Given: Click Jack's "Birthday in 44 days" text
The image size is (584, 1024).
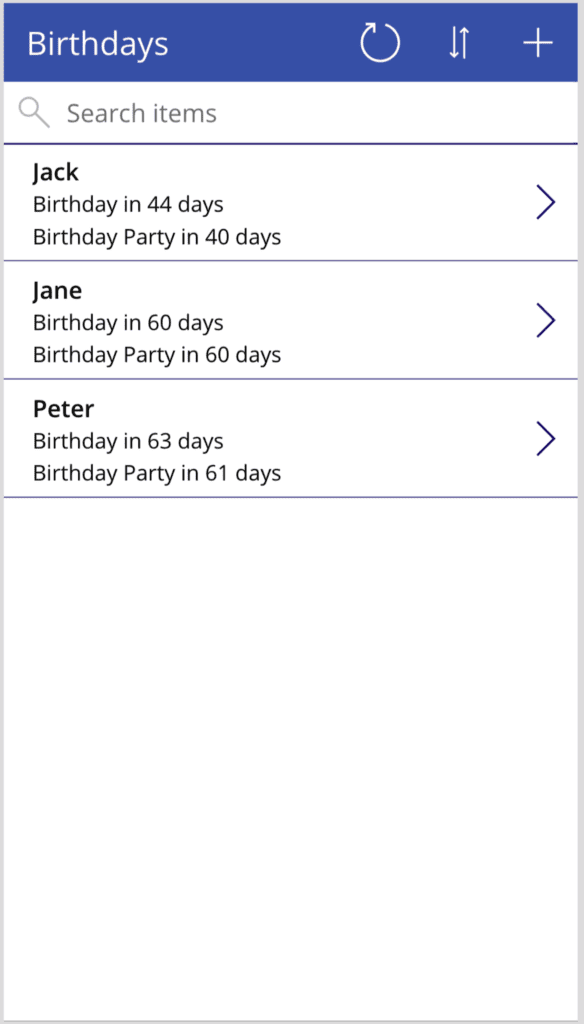Looking at the screenshot, I should (x=128, y=204).
